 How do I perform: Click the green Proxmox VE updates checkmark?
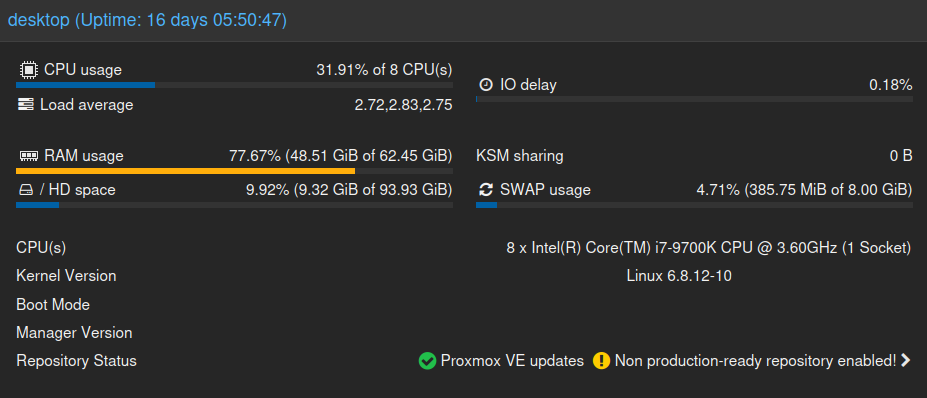427,361
